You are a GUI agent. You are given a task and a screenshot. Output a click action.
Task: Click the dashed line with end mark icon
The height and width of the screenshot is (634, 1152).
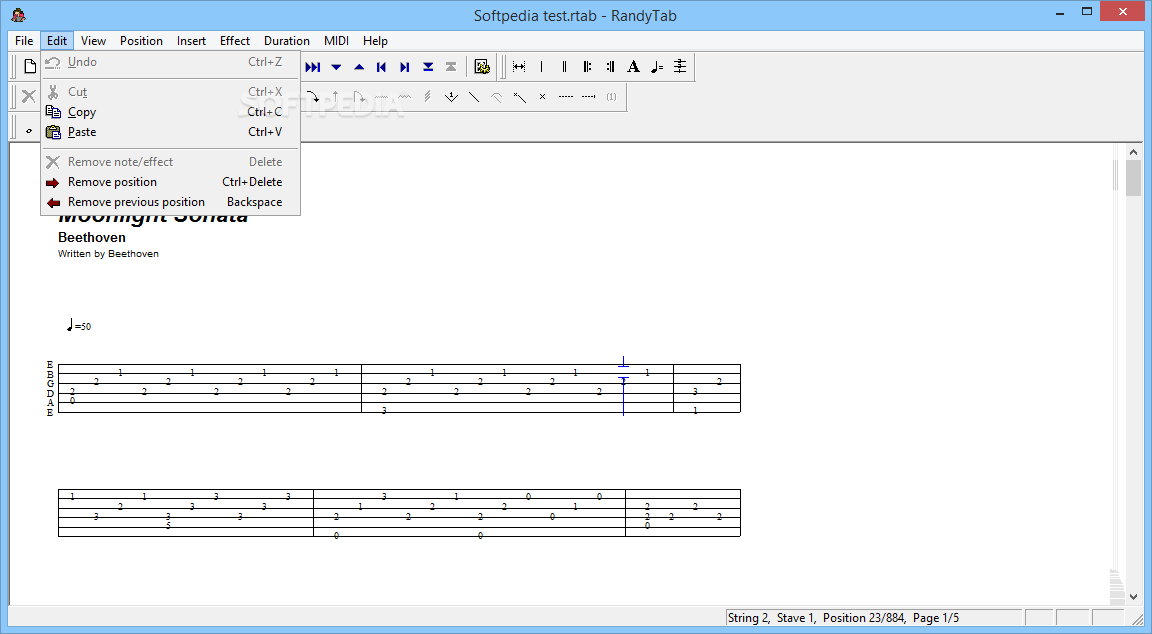click(x=588, y=96)
